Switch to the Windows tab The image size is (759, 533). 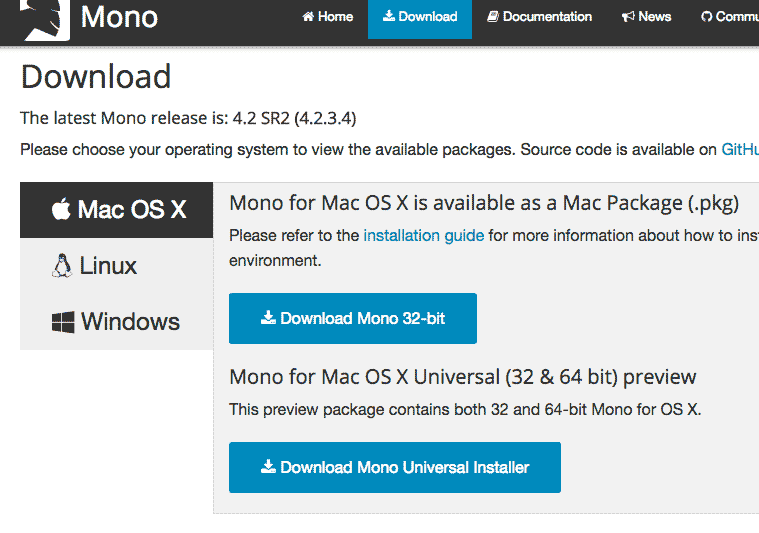tap(117, 322)
